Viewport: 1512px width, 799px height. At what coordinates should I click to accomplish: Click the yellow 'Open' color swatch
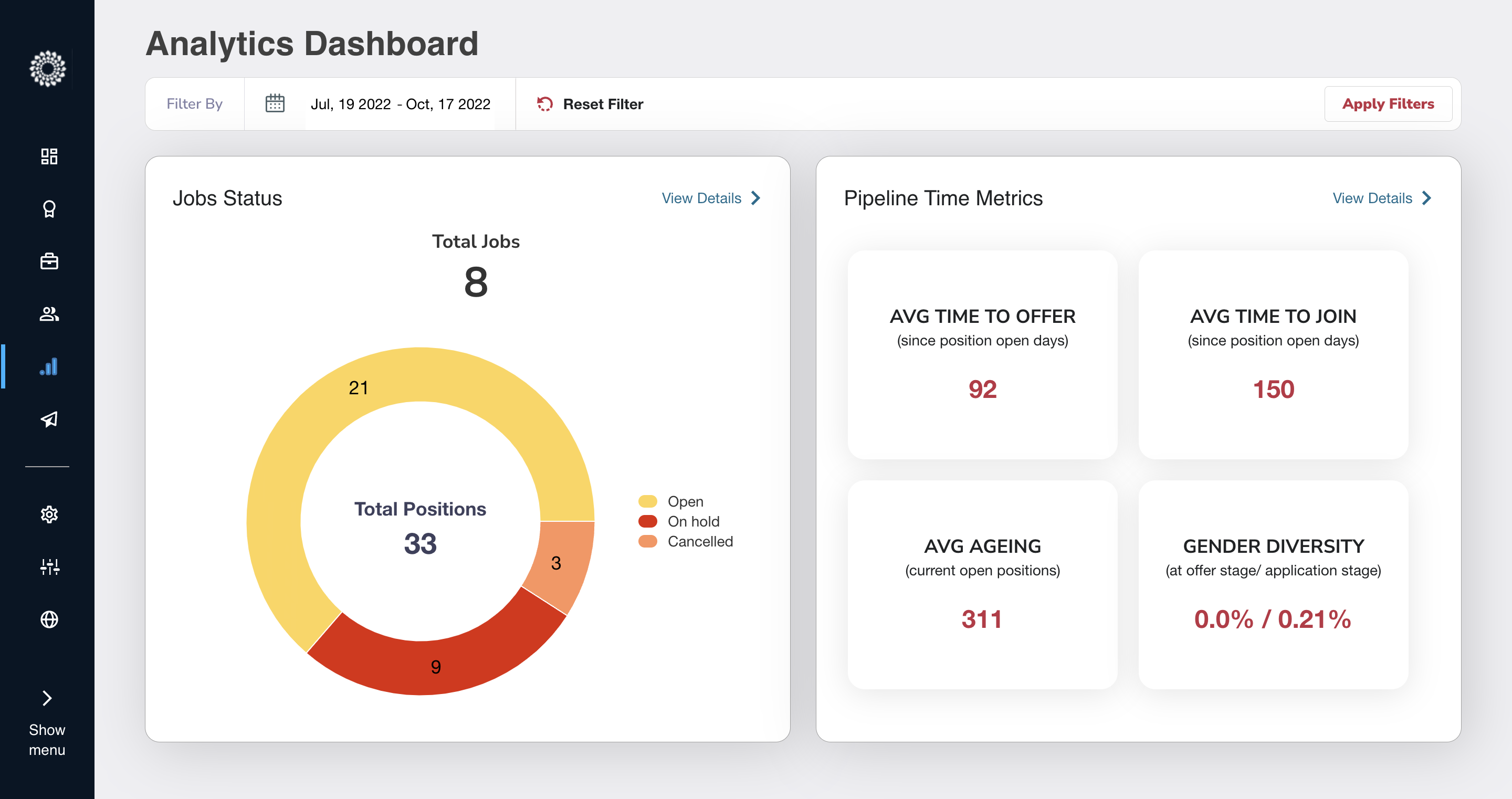coord(648,501)
